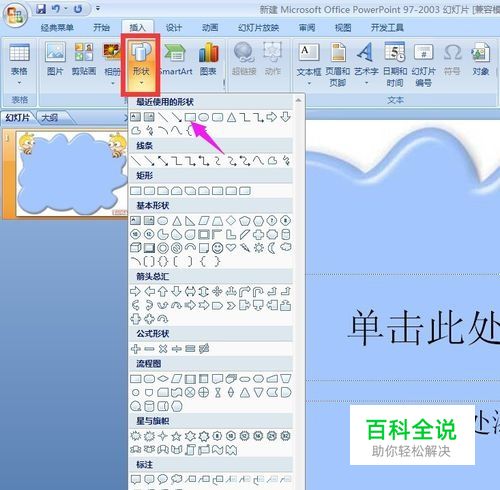Choose U-Turn Arrow in 箭头总汇

coord(258,292)
